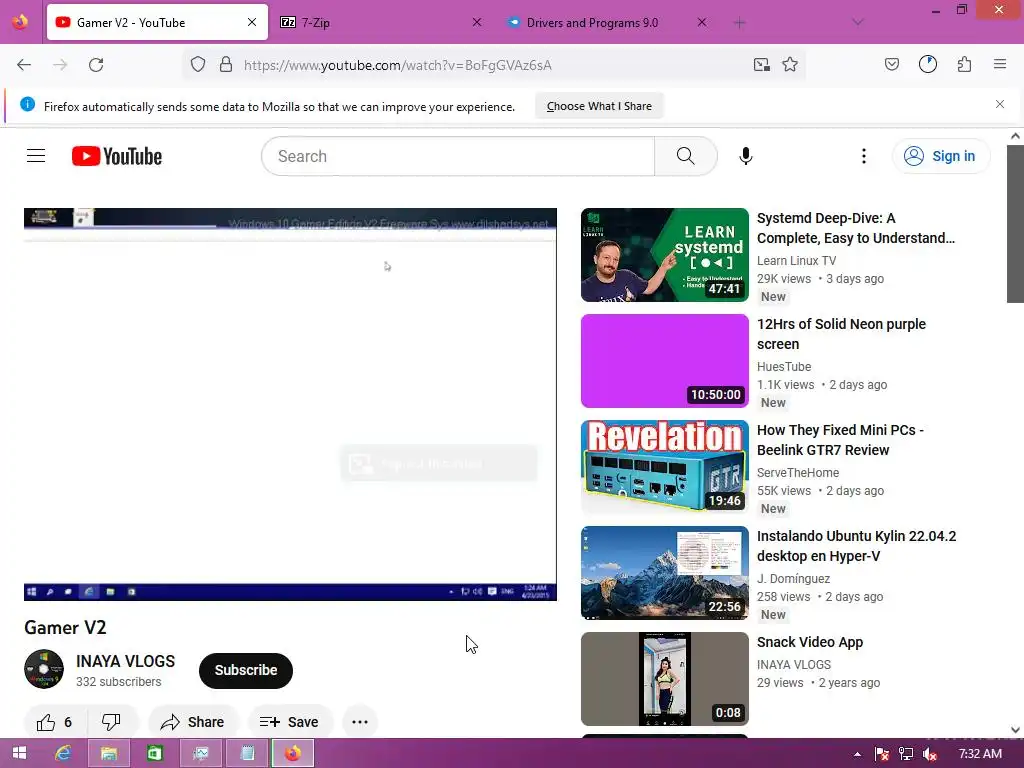Dislike the Gamer V2 video
The image size is (1024, 768).
(112, 722)
